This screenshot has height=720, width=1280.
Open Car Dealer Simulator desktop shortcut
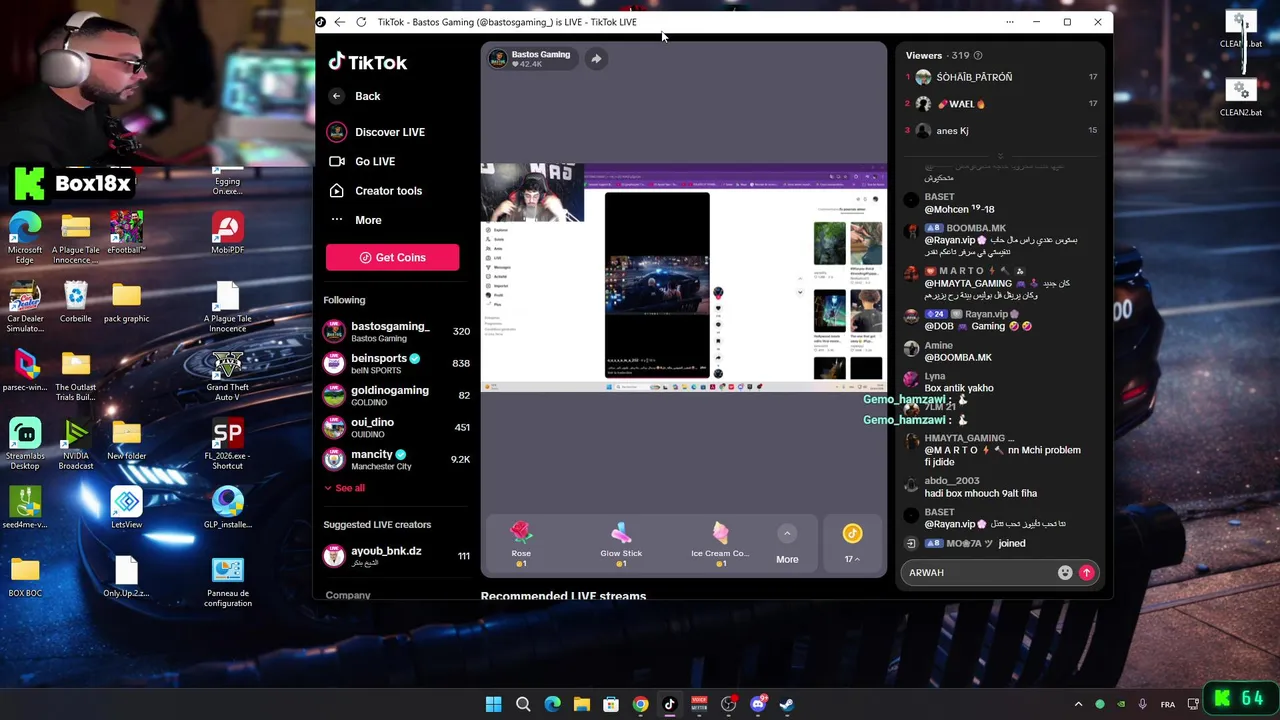[x=25, y=308]
